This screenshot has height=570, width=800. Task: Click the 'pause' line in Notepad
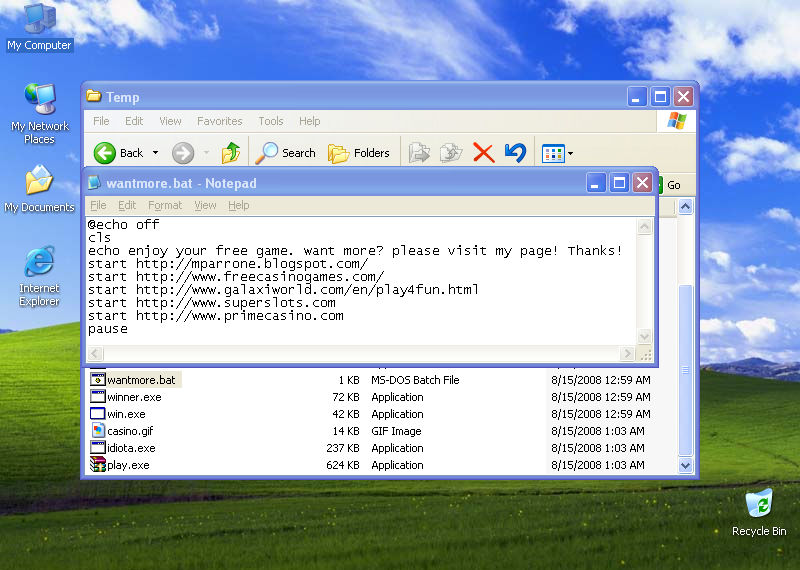108,329
